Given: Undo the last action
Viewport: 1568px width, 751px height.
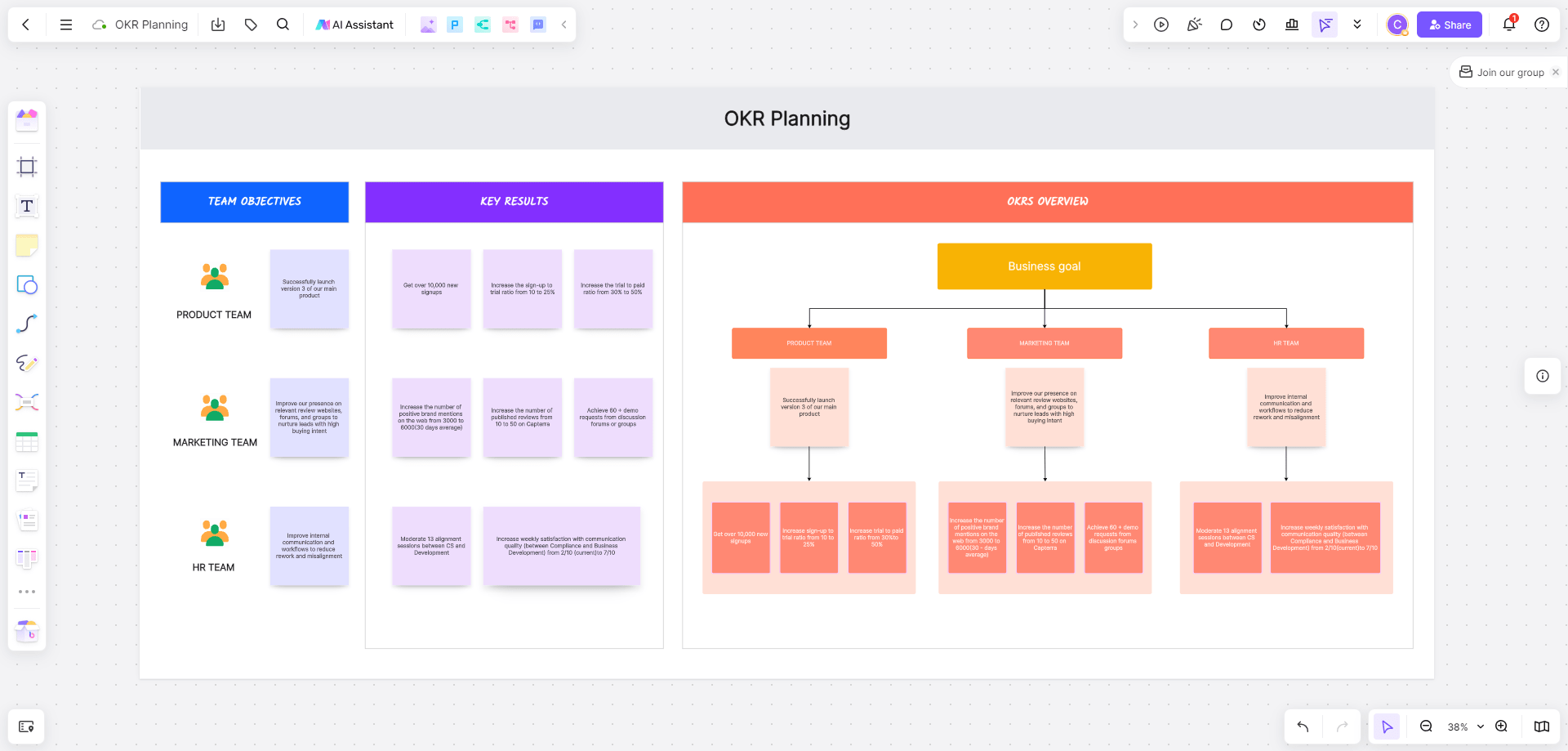Looking at the screenshot, I should click(x=1303, y=726).
